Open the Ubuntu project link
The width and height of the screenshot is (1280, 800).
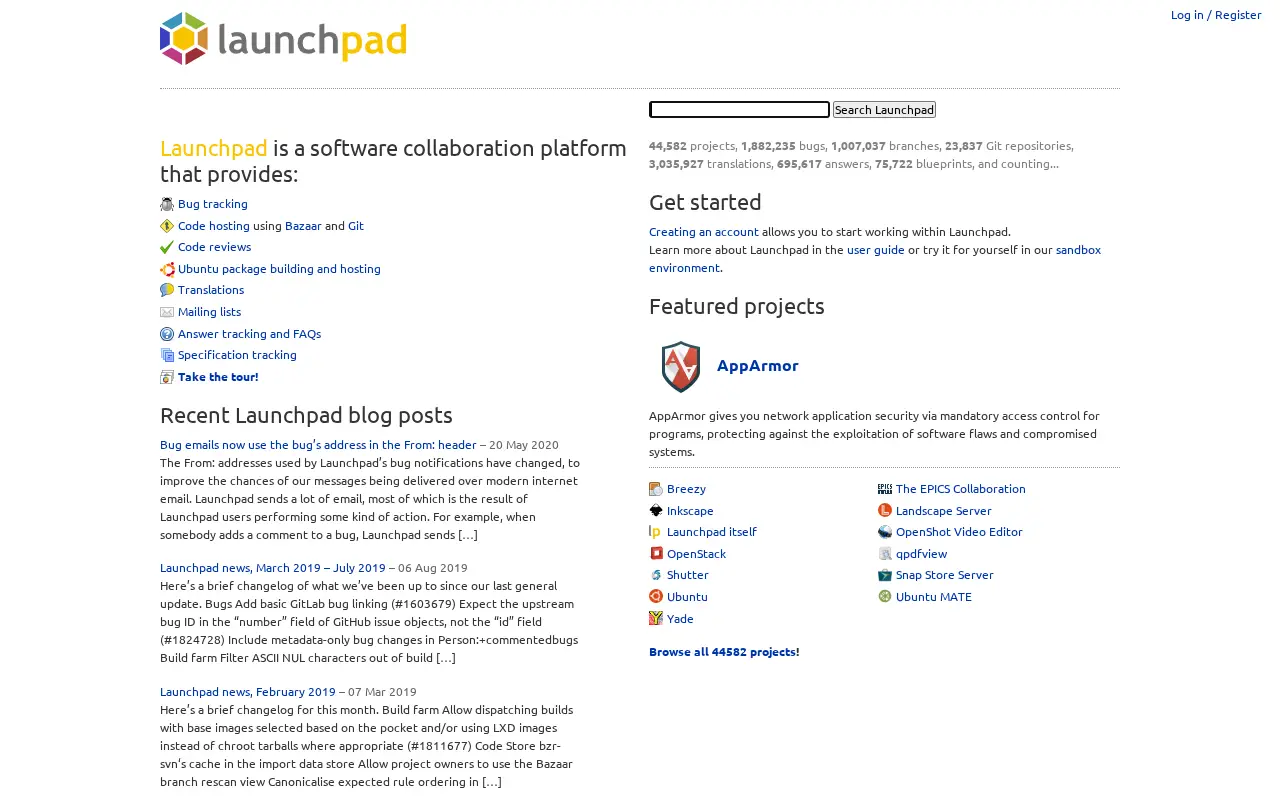687,597
